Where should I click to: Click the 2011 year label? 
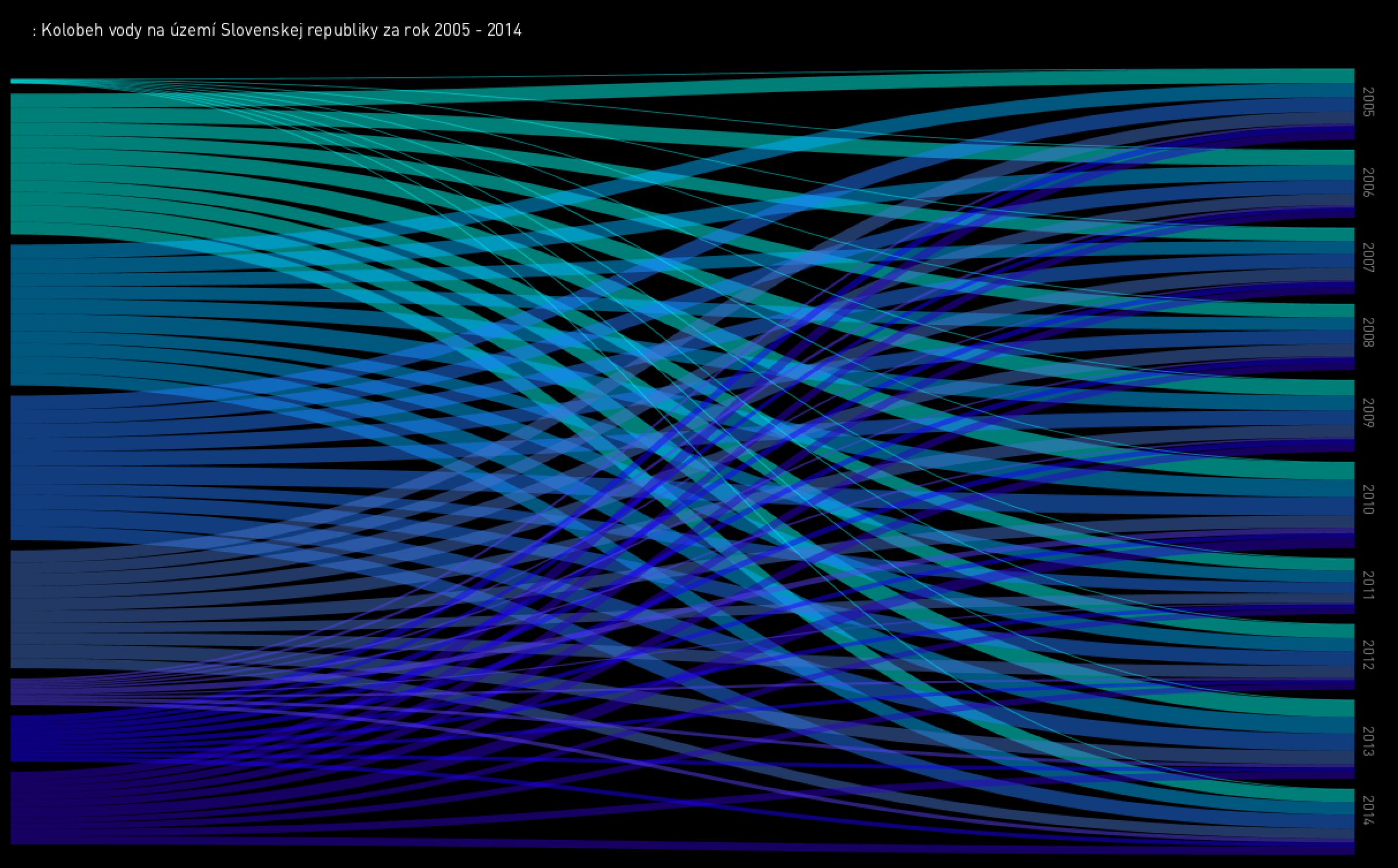(1369, 585)
